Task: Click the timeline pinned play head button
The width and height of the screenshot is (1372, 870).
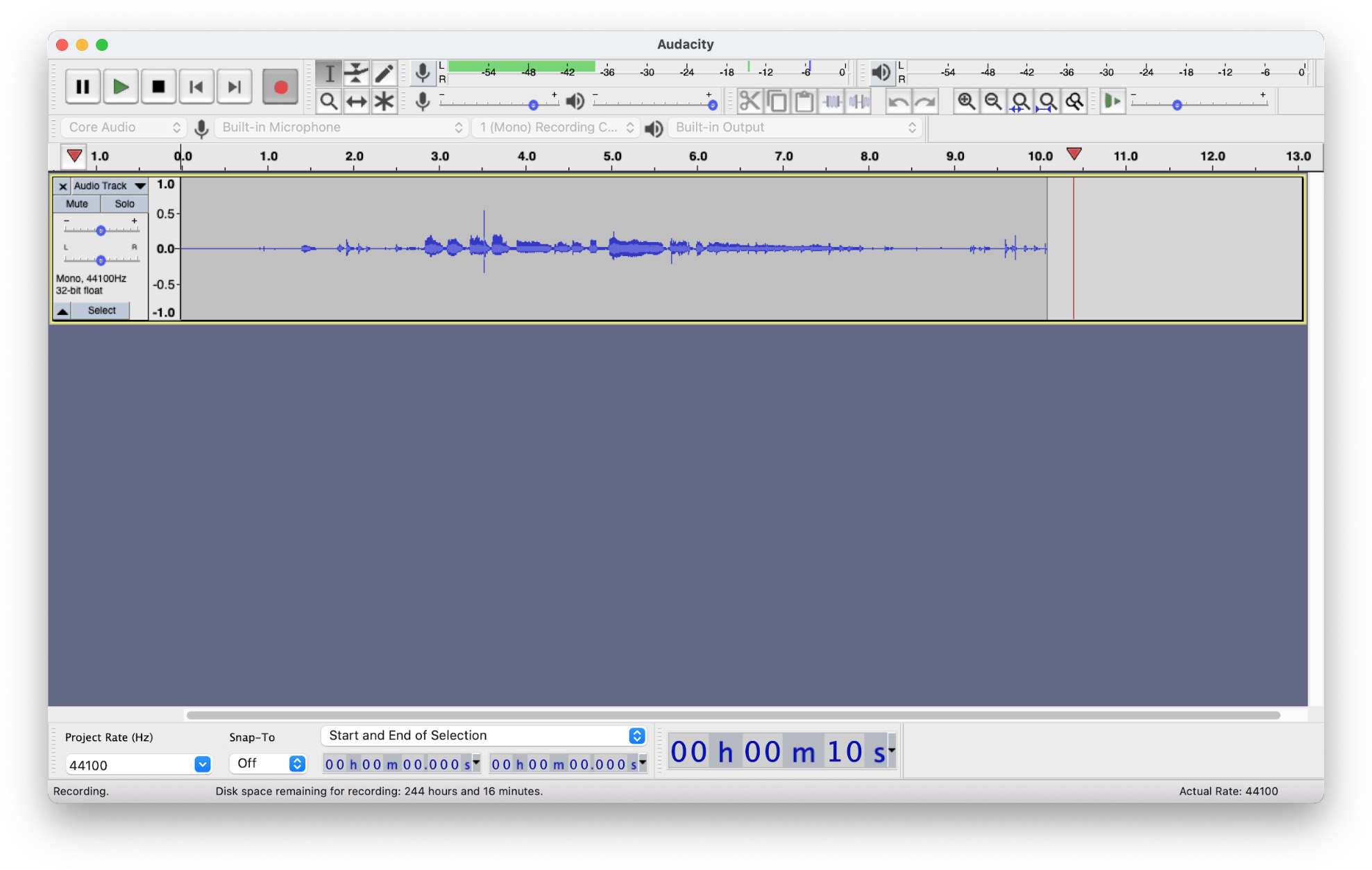Action: coord(74,156)
